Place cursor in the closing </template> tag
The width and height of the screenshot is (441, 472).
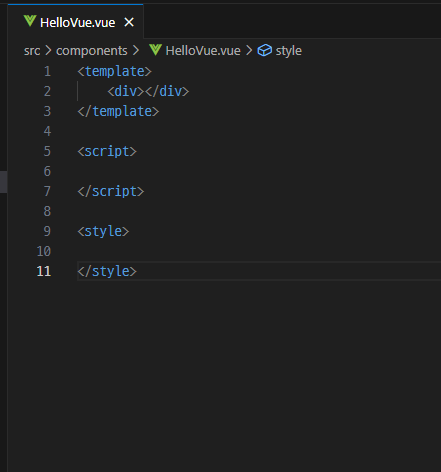[x=118, y=111]
